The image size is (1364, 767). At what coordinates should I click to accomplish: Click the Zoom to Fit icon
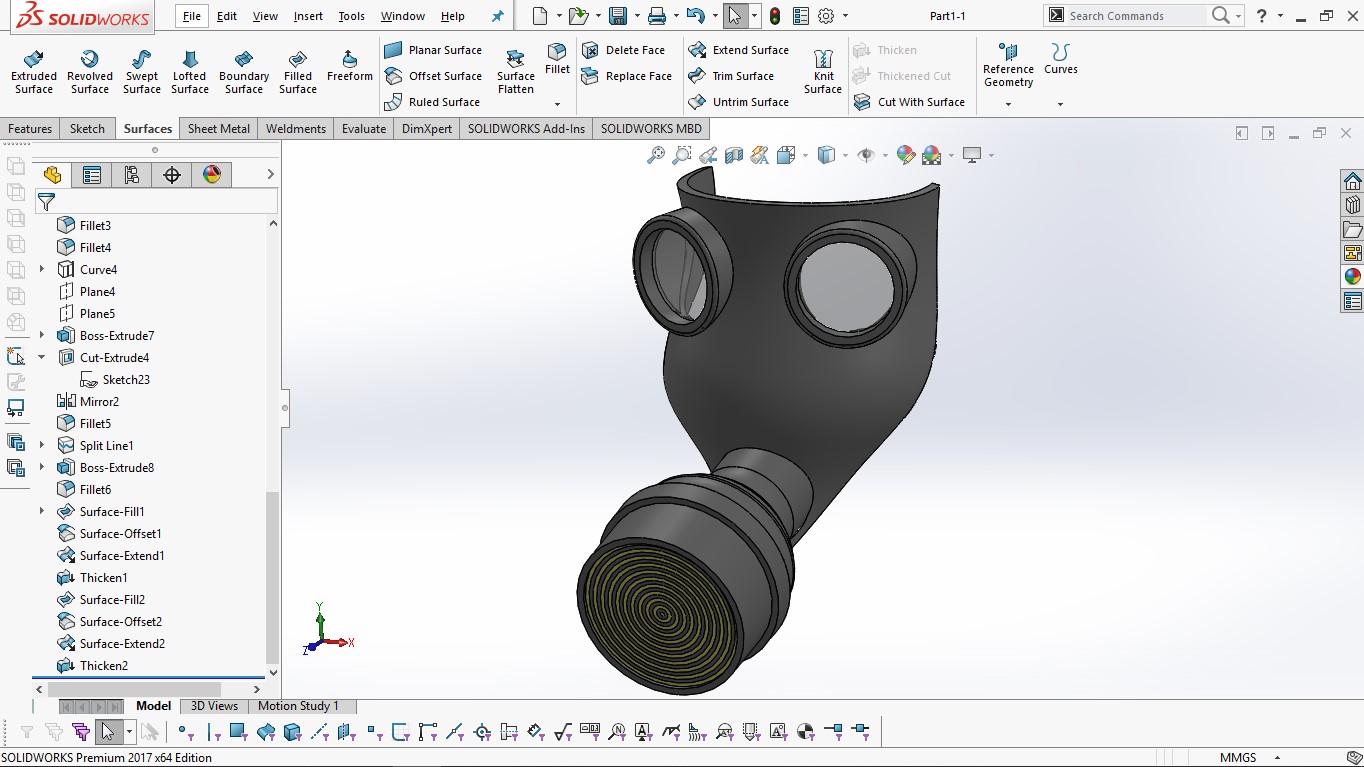[x=656, y=155]
